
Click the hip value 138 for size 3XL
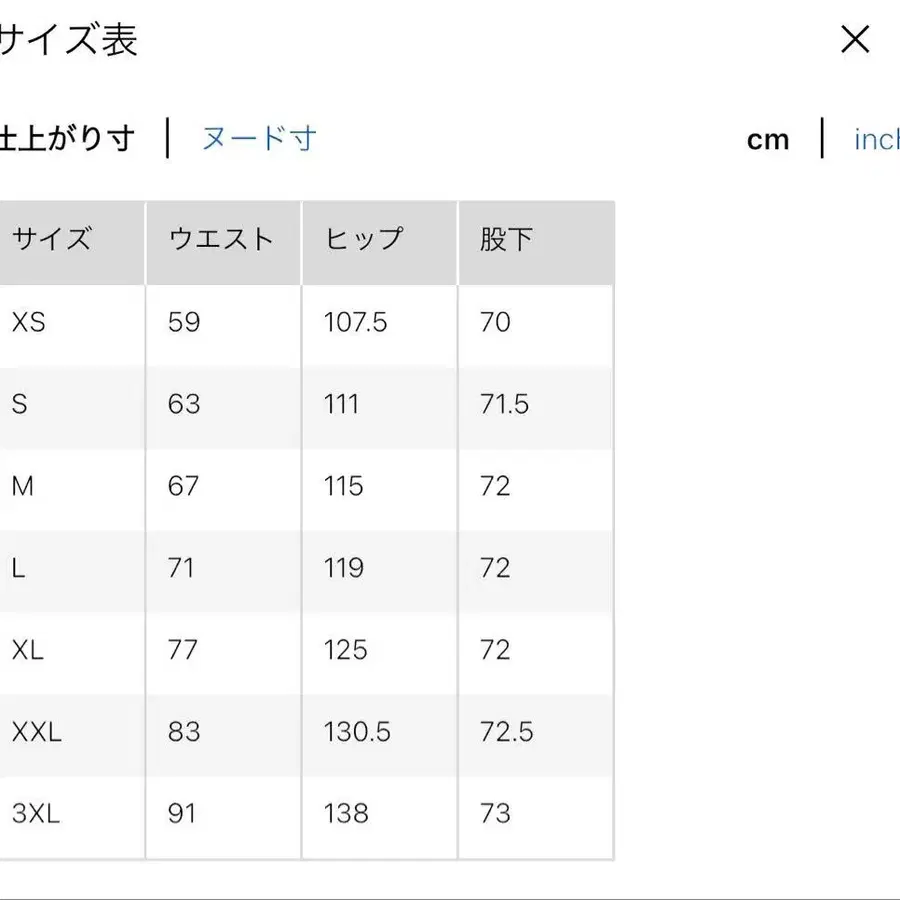[345, 814]
